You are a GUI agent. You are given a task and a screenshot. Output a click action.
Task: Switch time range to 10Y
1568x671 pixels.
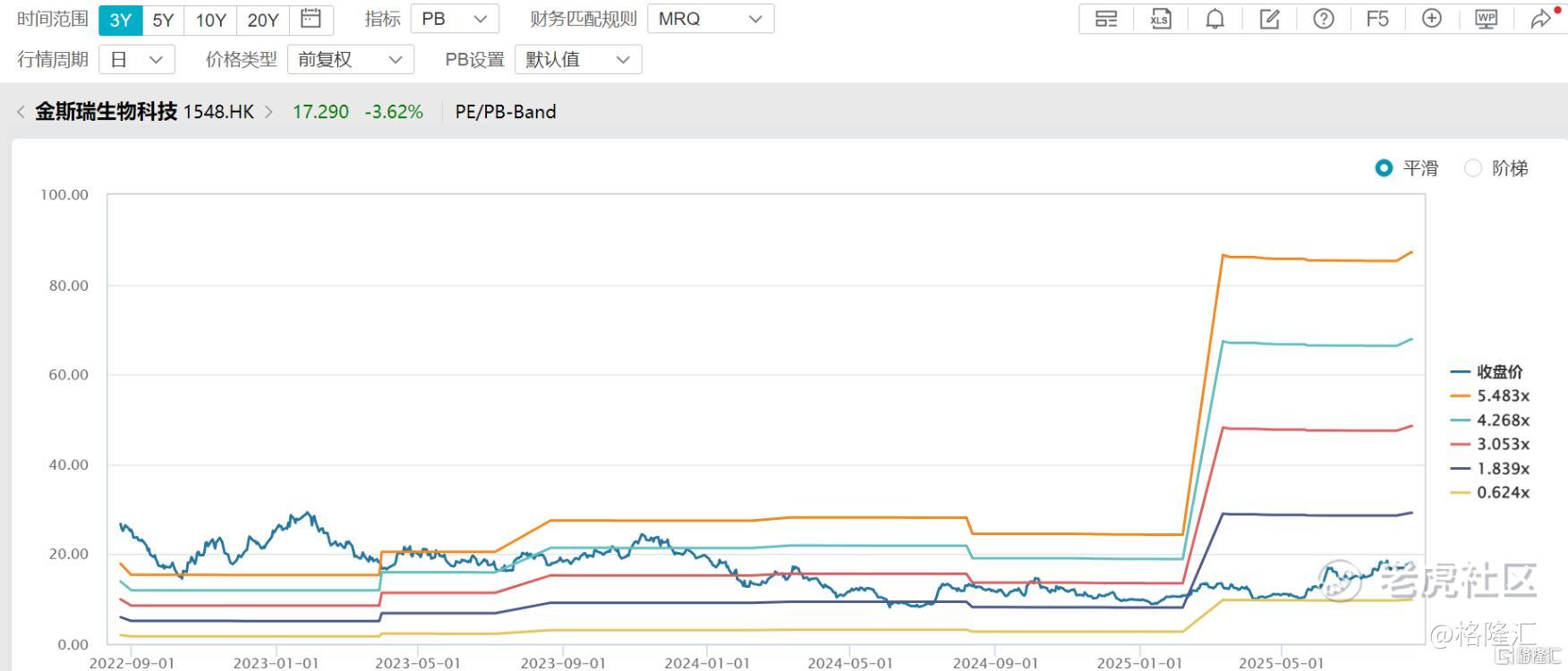pyautogui.click(x=210, y=20)
